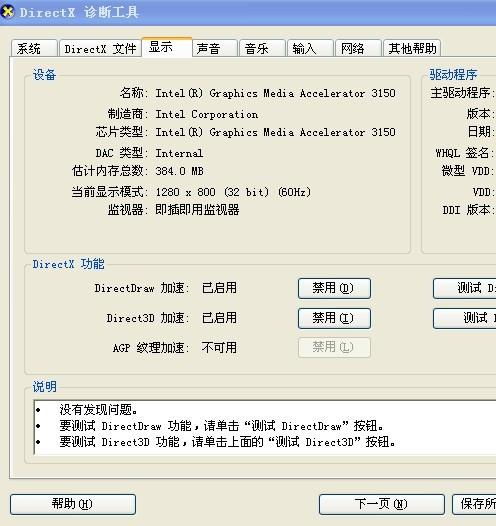
Task: Open the 音乐 tab
Action: [x=263, y=48]
